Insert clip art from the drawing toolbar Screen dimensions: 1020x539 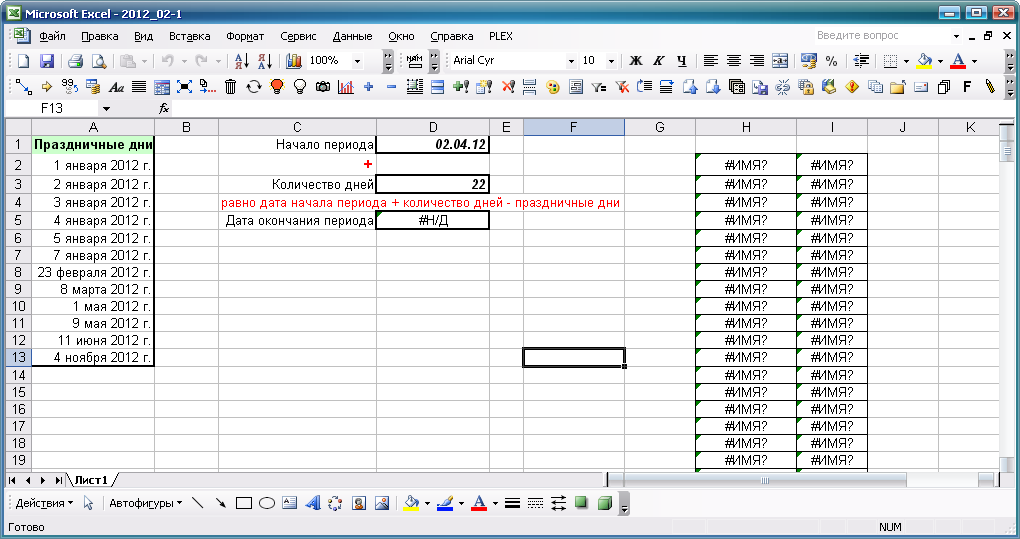click(x=358, y=503)
